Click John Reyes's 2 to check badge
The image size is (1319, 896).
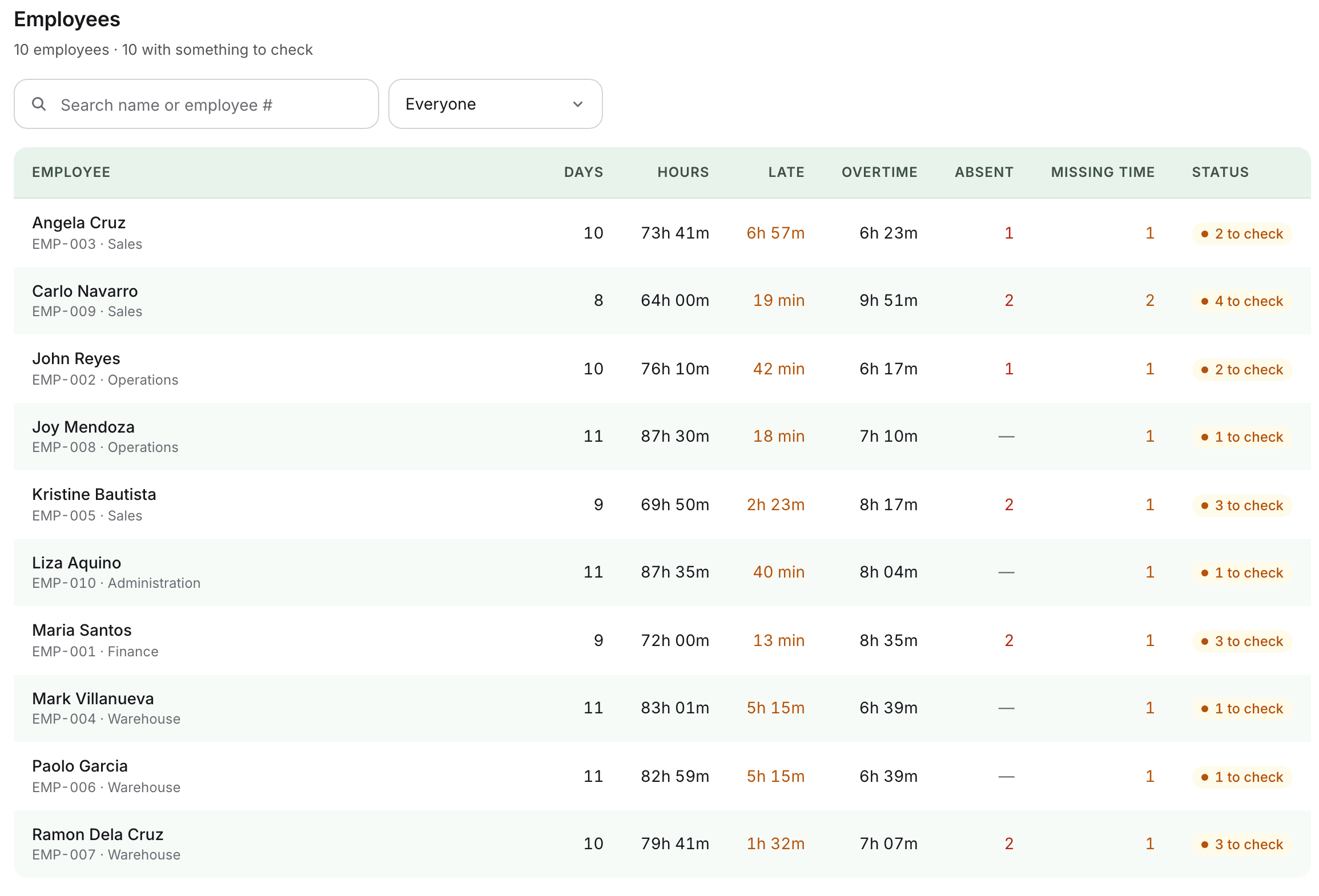pos(1242,370)
